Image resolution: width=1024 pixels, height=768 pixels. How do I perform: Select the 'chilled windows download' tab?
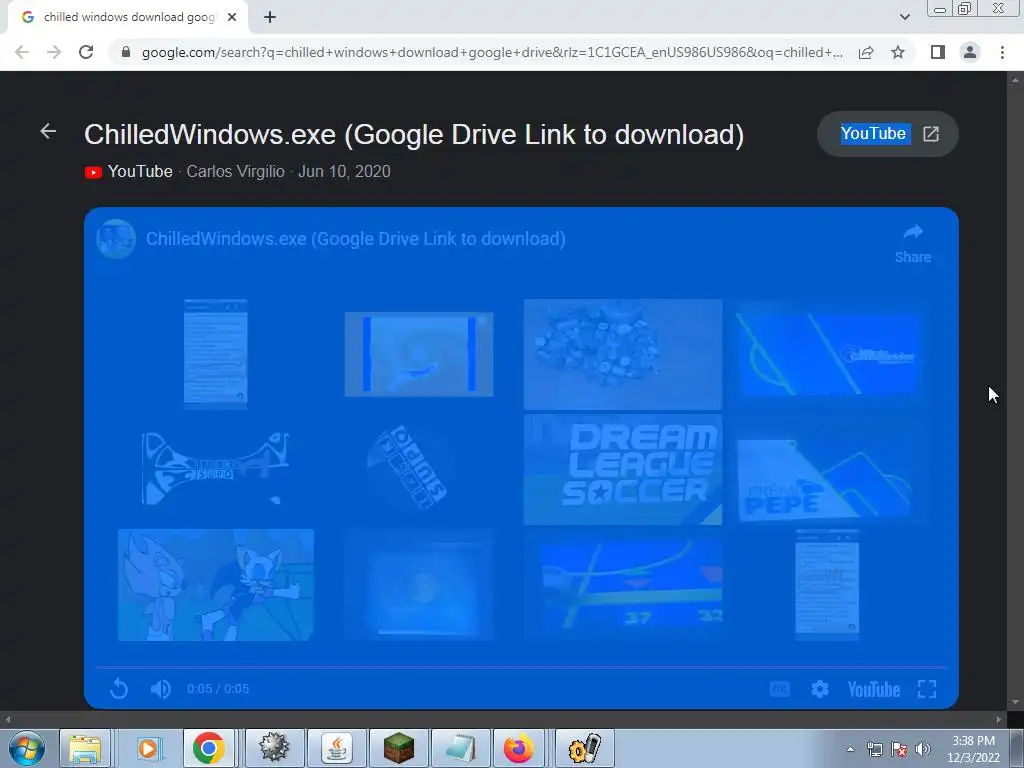[x=128, y=18]
